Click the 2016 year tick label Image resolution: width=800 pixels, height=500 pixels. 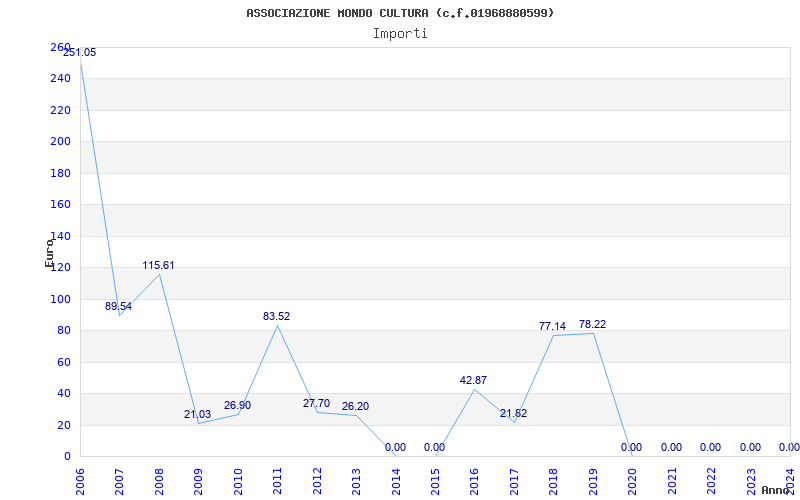474,483
